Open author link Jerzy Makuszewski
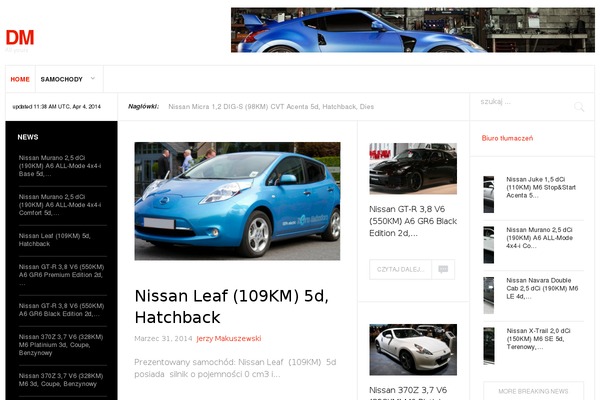600x400 pixels. 228,338
